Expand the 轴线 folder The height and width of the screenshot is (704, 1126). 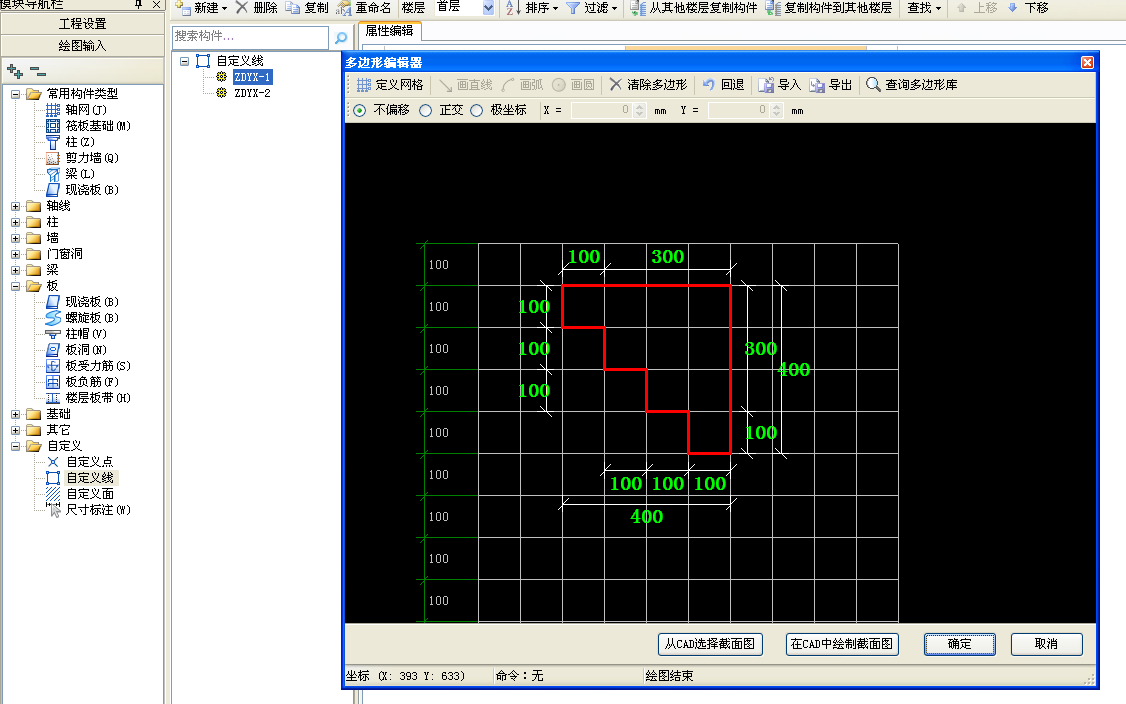pos(15,206)
